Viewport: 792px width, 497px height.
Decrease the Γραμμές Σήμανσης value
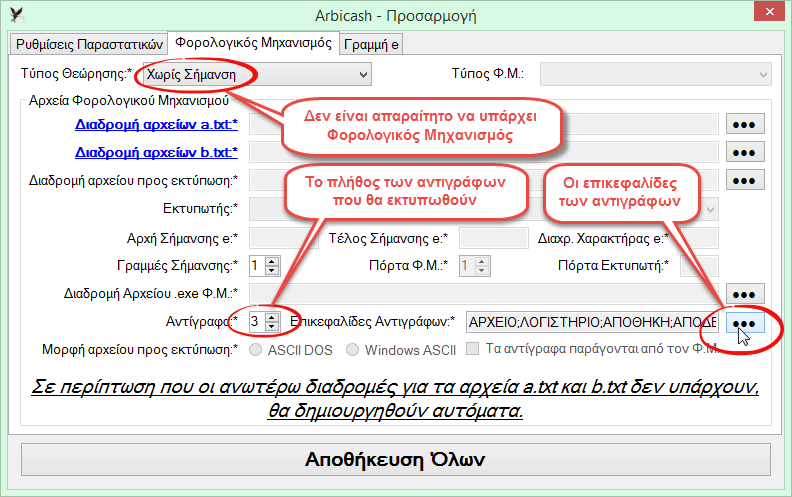click(272, 270)
